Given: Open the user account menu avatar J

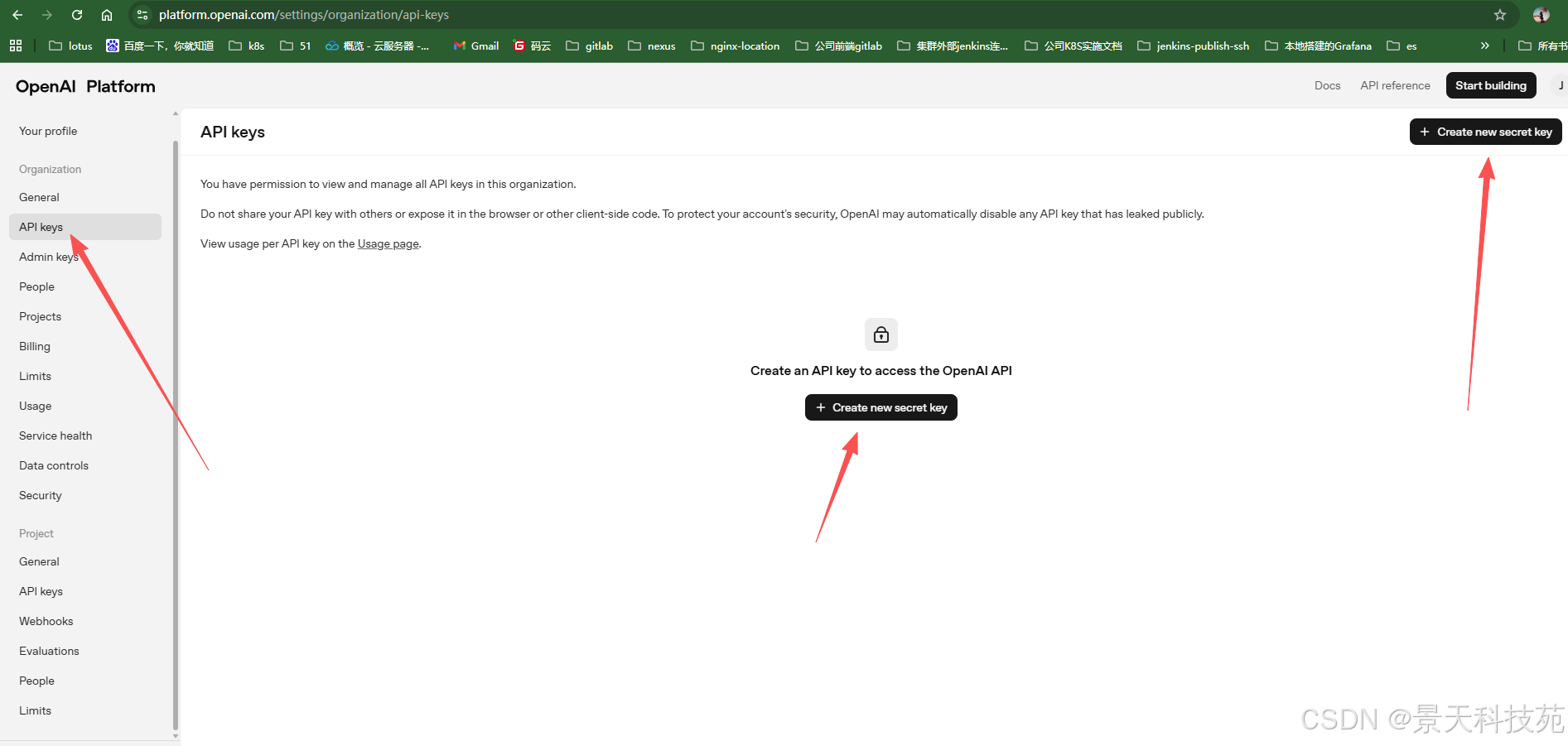Looking at the screenshot, I should (1560, 85).
